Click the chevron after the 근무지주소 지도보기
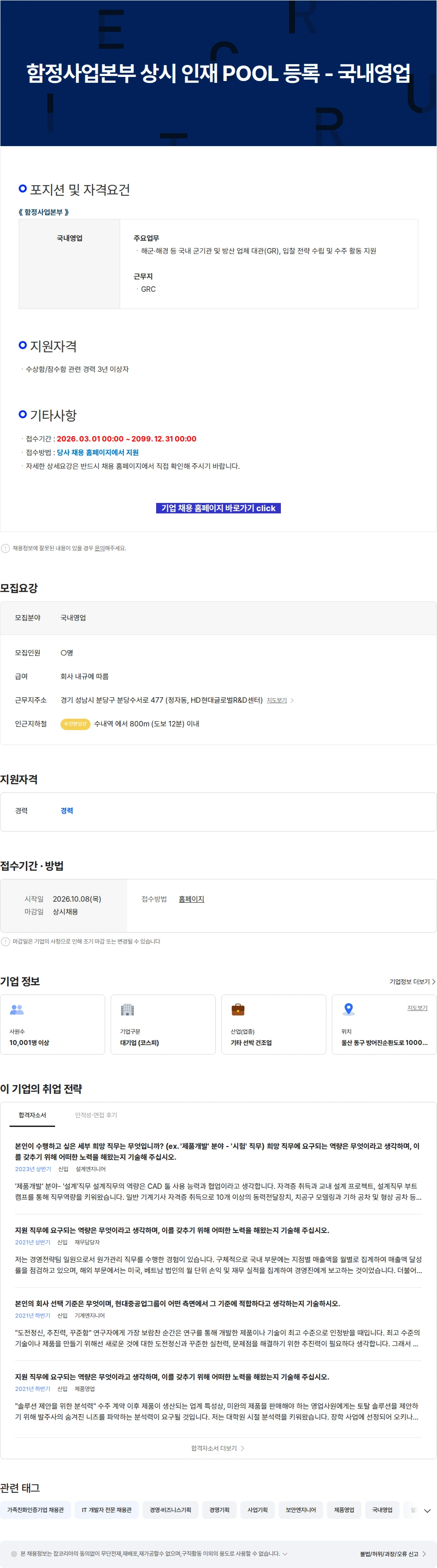The width and height of the screenshot is (437, 1568). (292, 700)
